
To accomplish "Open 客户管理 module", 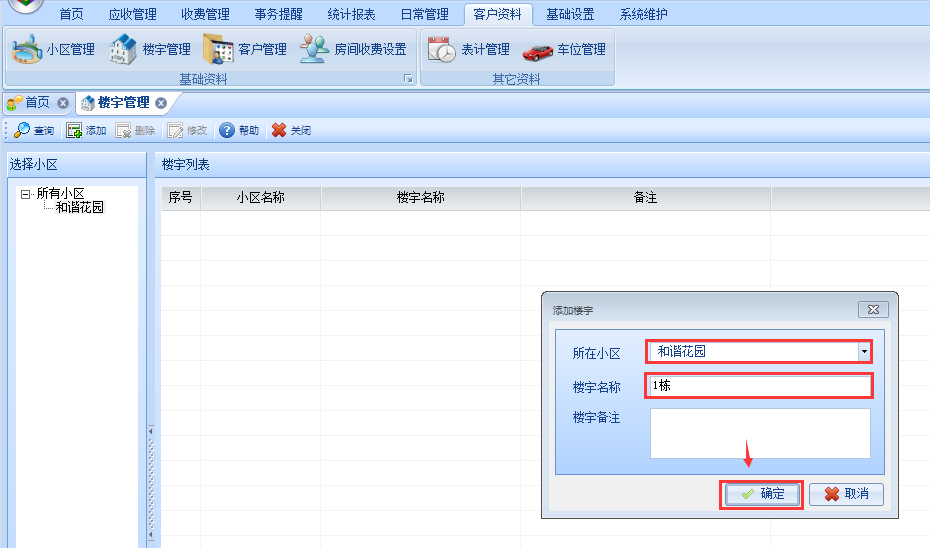I will tap(244, 49).
